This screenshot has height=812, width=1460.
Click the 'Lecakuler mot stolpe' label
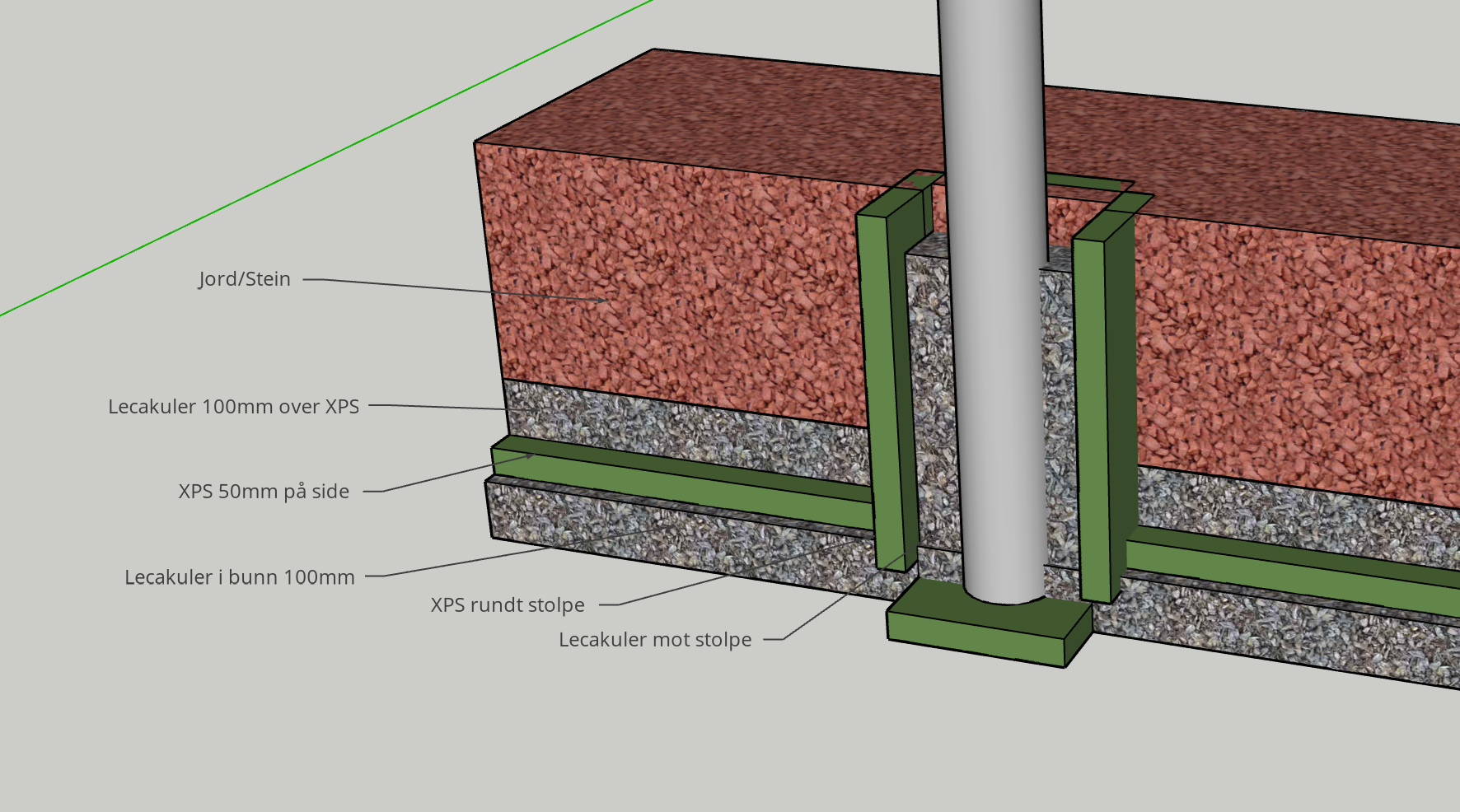point(655,640)
